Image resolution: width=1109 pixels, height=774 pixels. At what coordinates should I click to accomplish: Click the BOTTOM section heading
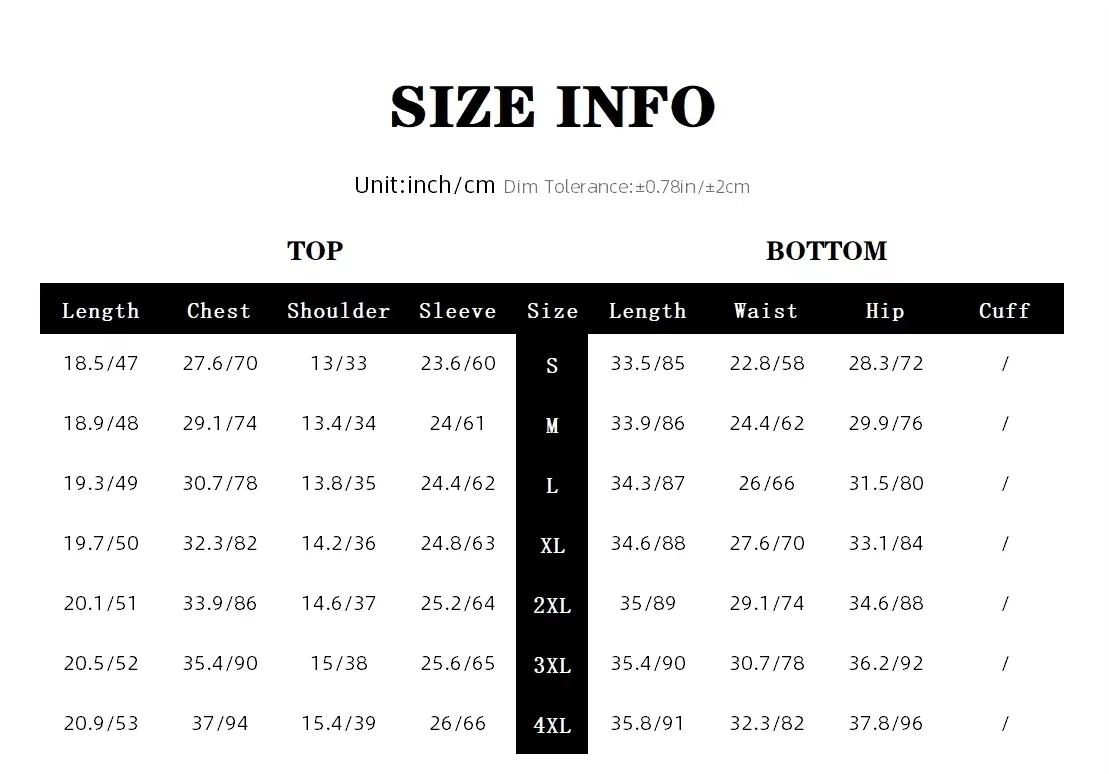click(826, 251)
